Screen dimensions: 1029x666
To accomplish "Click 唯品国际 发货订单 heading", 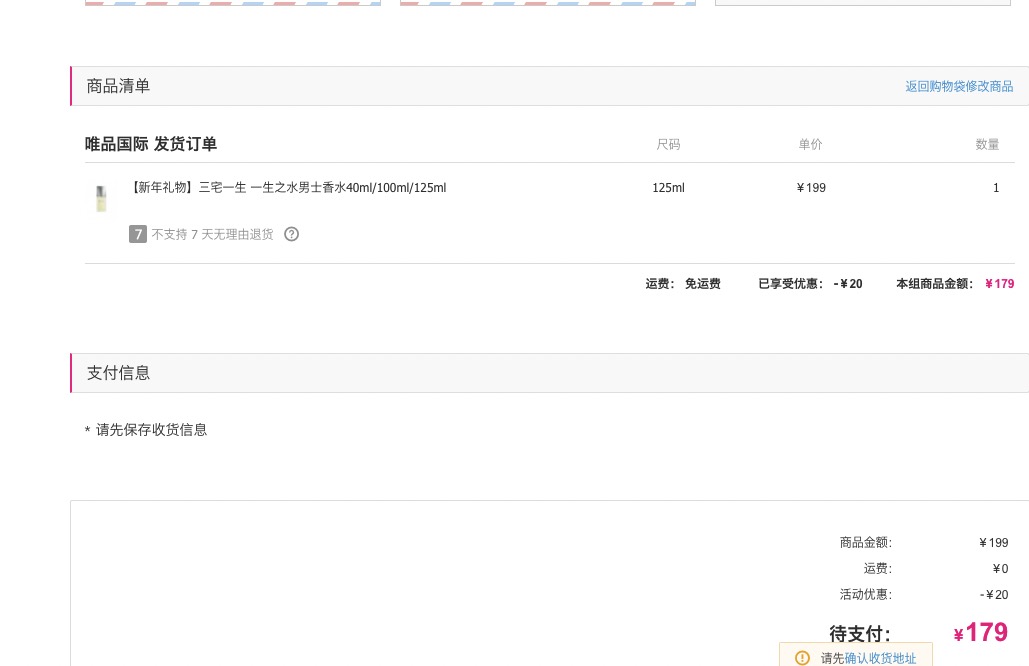I will pyautogui.click(x=151, y=144).
